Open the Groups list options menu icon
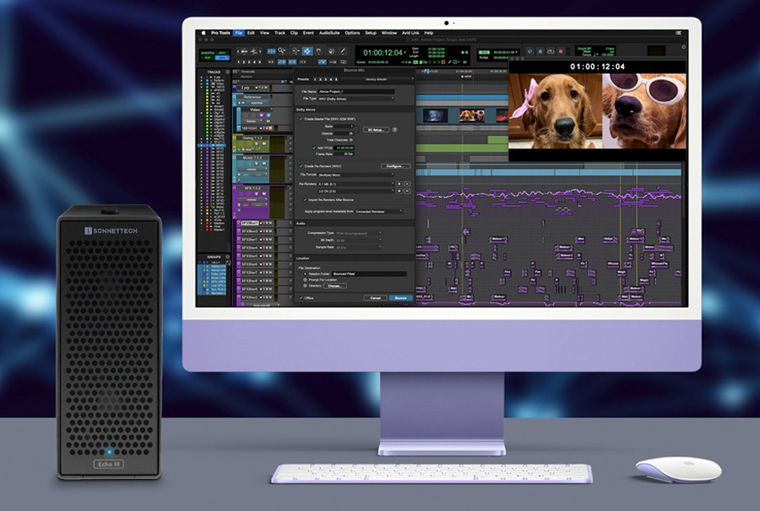 (227, 257)
